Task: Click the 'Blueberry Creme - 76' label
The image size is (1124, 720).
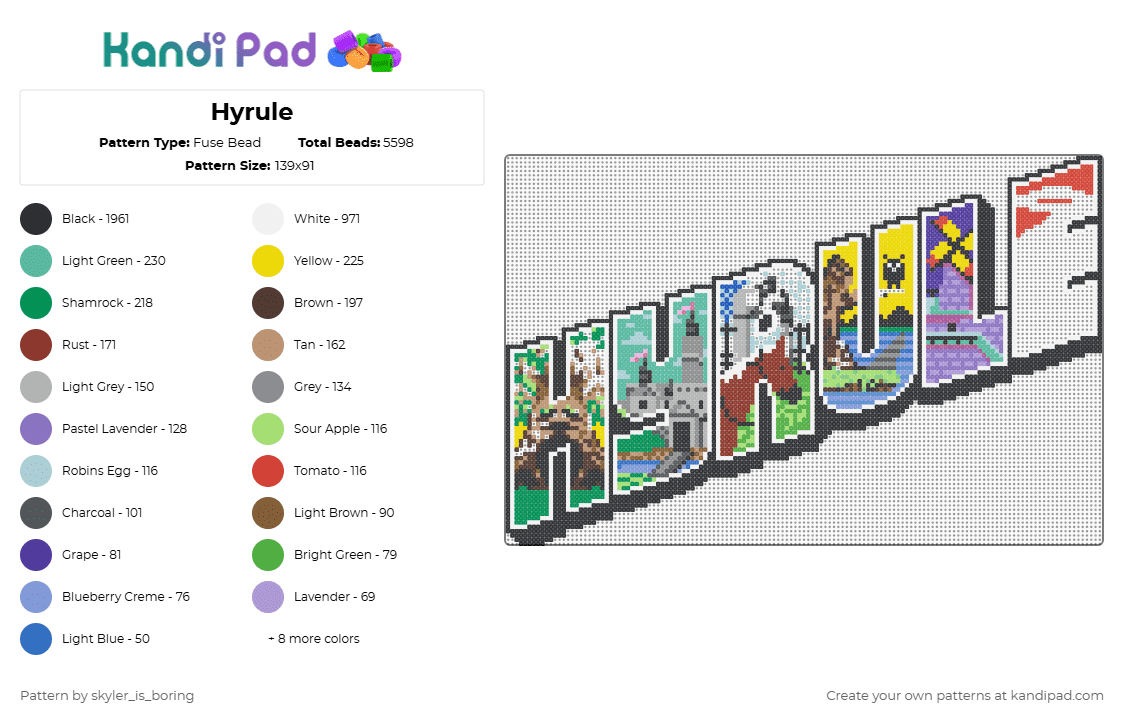Action: [x=125, y=597]
